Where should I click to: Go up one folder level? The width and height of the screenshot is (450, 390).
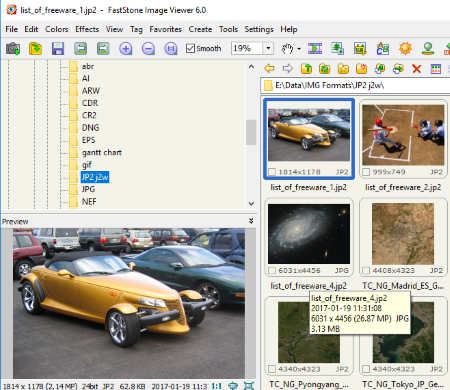coord(306,69)
